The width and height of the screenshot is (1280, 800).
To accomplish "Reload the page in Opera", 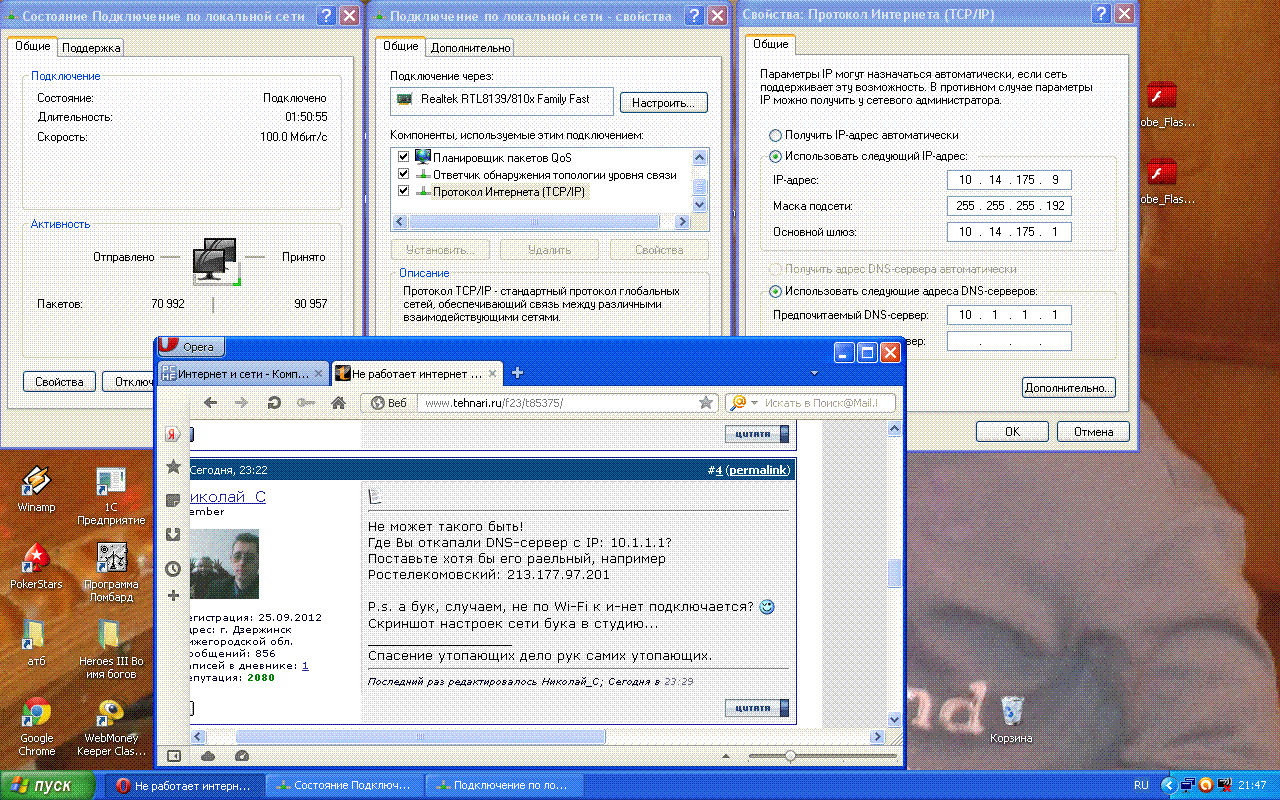I will pos(273,402).
